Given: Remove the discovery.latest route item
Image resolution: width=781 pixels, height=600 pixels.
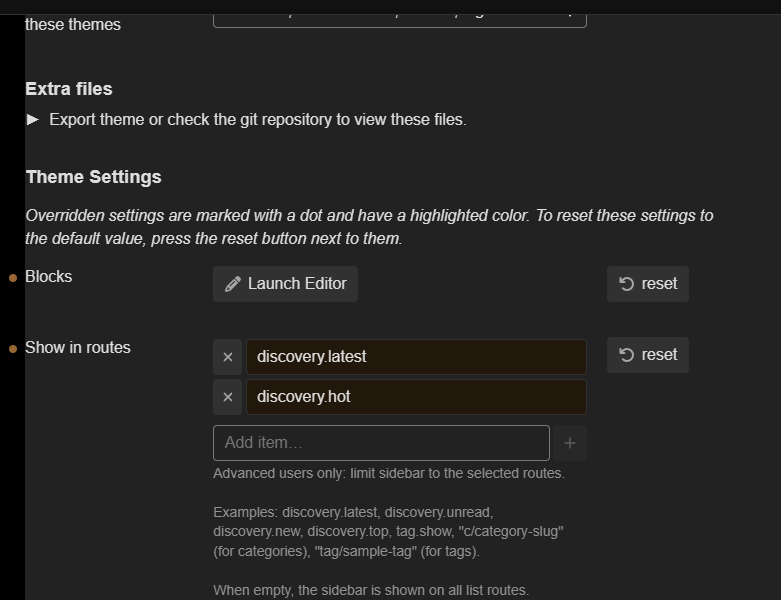Looking at the screenshot, I should (228, 357).
